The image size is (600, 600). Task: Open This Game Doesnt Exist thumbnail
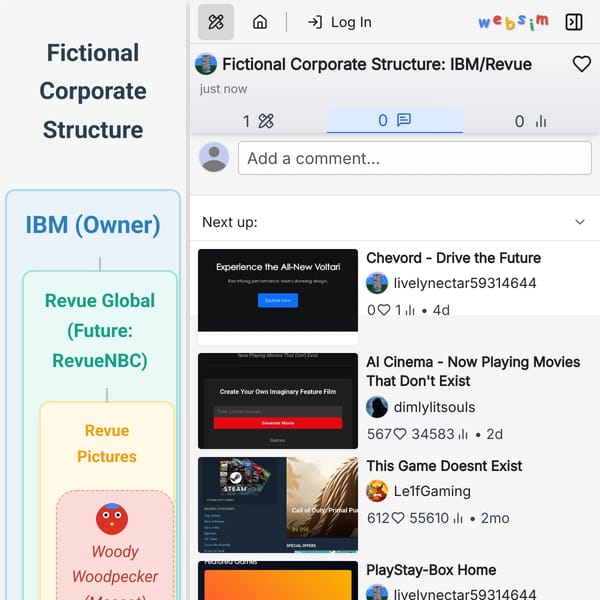[x=278, y=505]
